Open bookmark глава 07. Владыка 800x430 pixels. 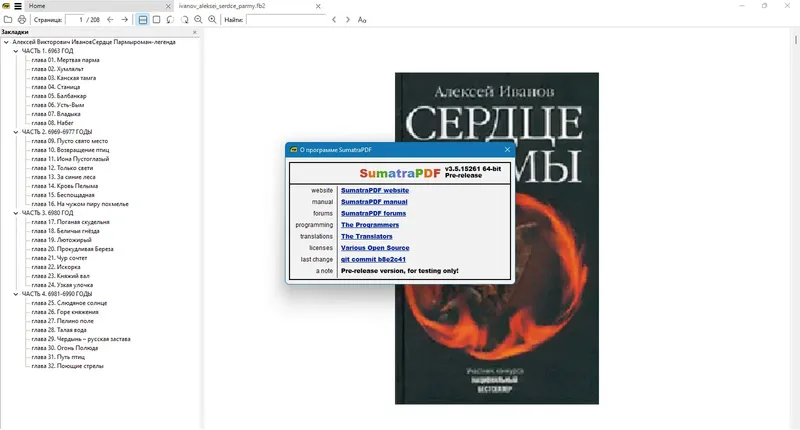click(x=56, y=114)
